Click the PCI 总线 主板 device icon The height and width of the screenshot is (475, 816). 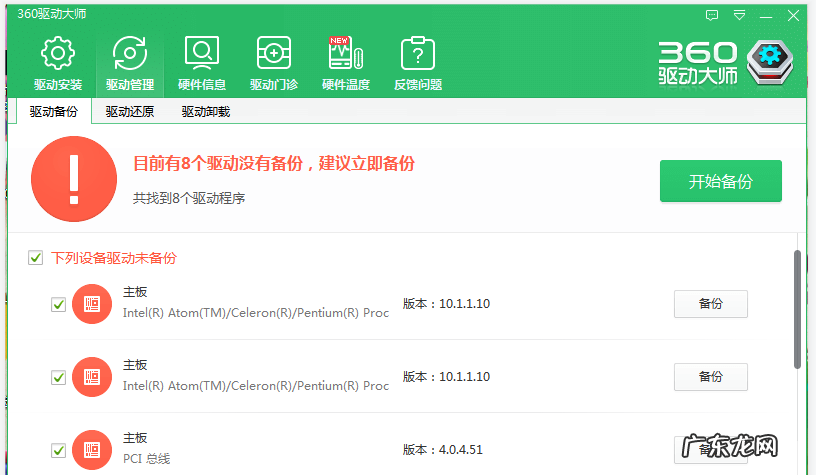coord(92,450)
